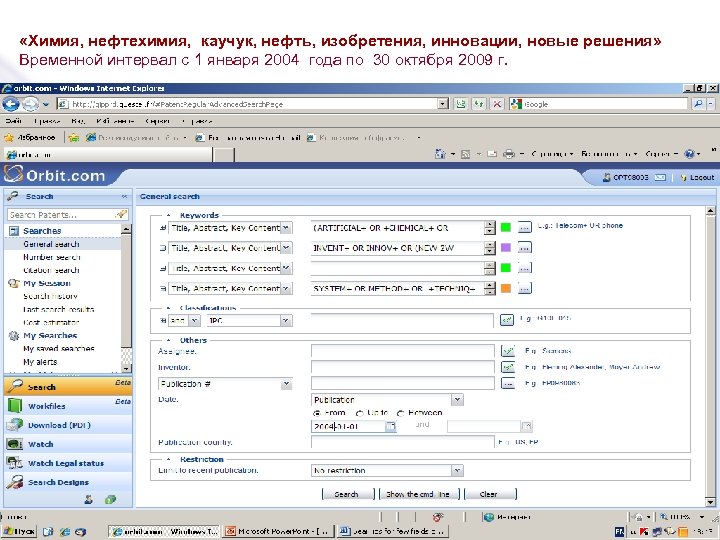
Task: Toggle collapse box of first keyword row
Action: (163, 228)
